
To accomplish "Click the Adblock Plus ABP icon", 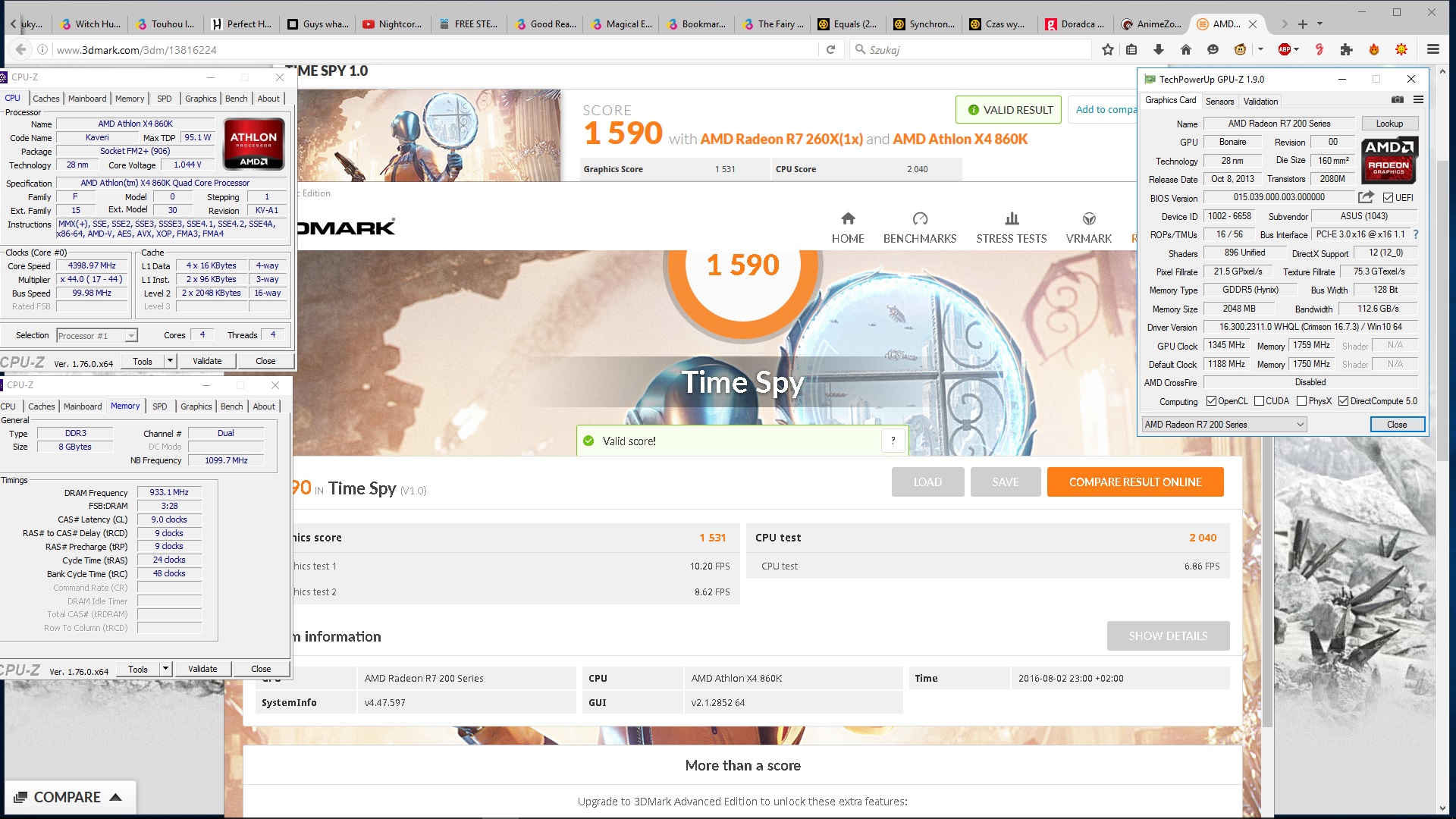I will [x=1285, y=49].
